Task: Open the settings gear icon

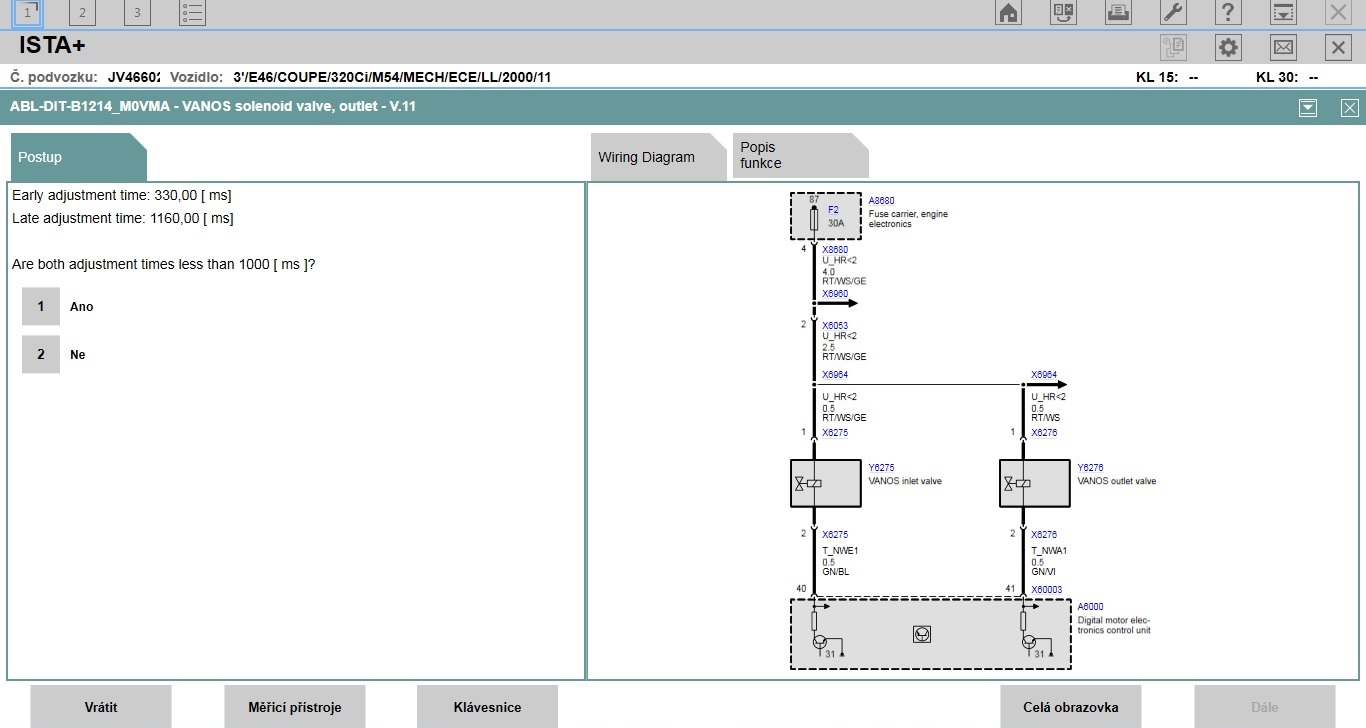Action: pos(1228,47)
